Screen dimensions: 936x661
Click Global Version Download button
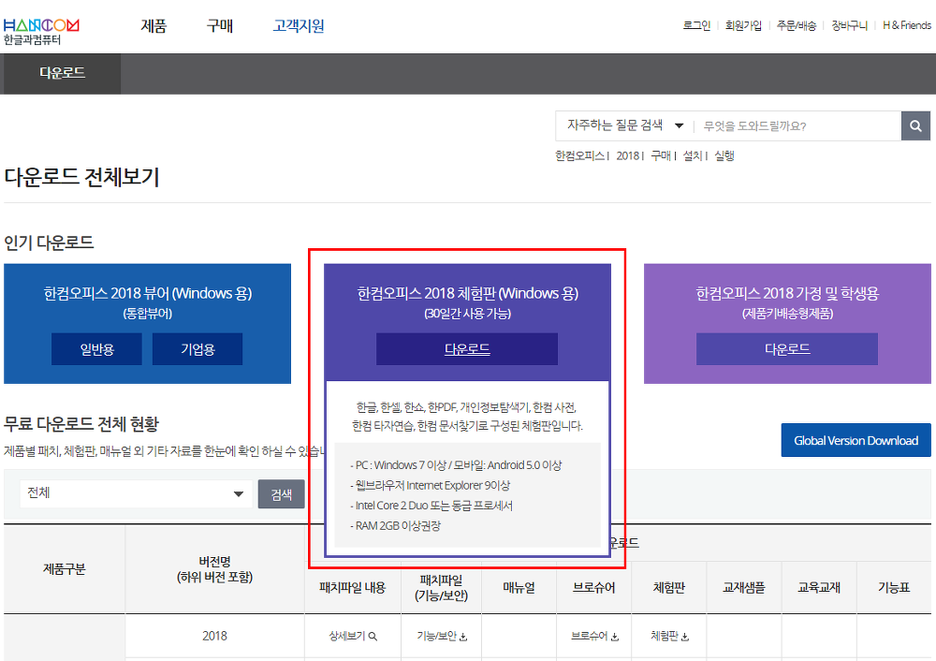pos(855,440)
